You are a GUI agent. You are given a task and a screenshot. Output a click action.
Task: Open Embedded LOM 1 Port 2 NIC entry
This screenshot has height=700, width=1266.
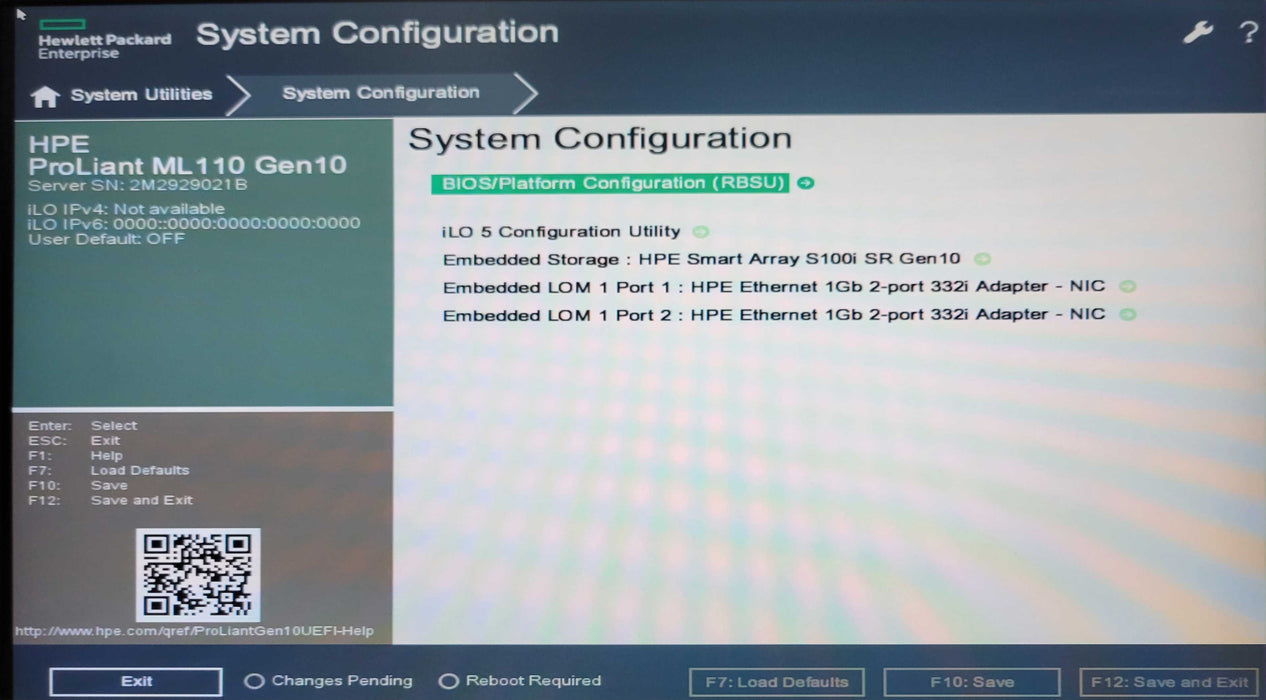point(774,315)
